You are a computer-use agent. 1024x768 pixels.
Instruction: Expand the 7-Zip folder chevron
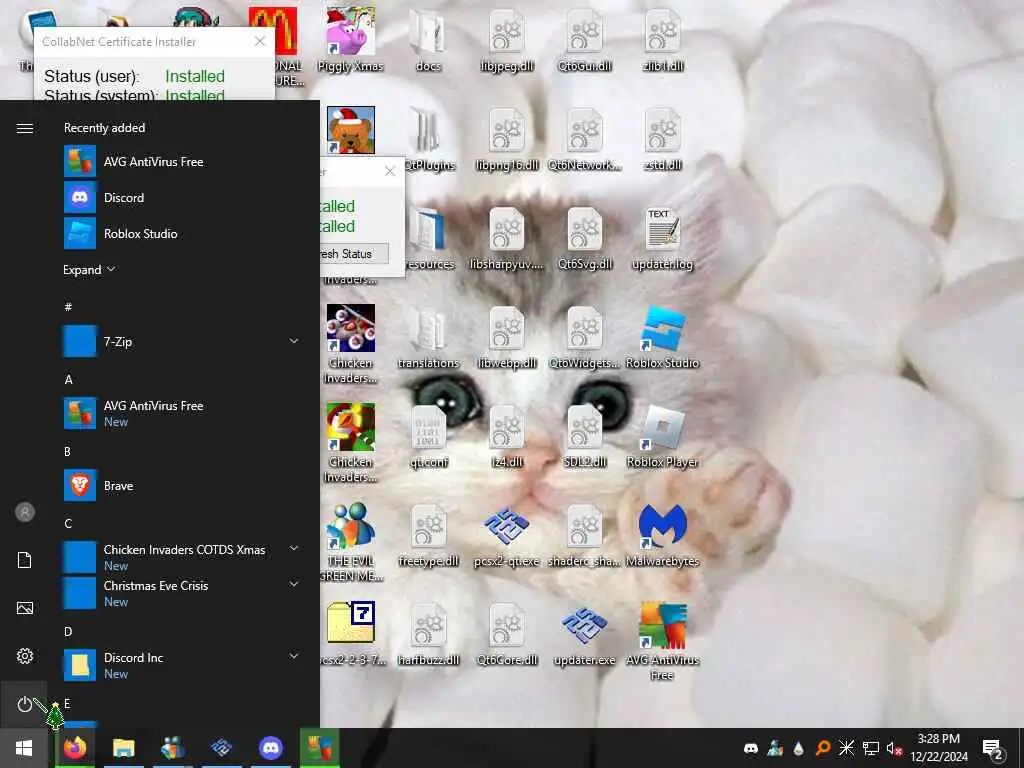tap(294, 341)
